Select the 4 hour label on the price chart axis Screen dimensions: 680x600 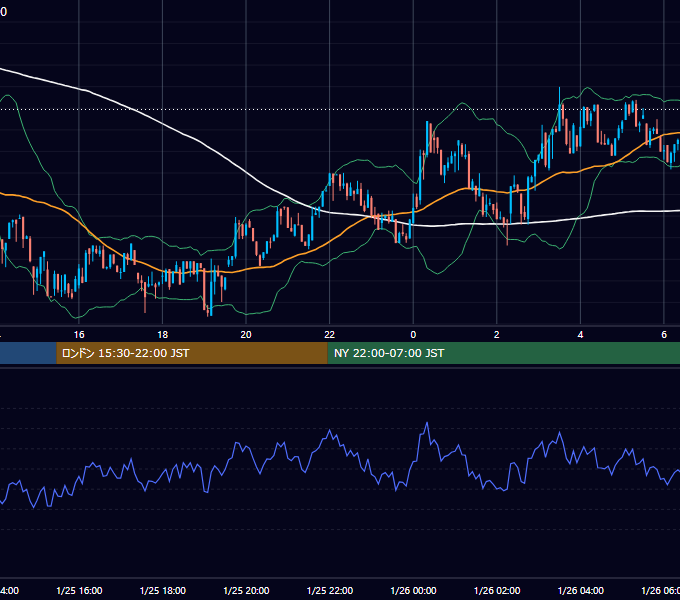tap(580, 335)
